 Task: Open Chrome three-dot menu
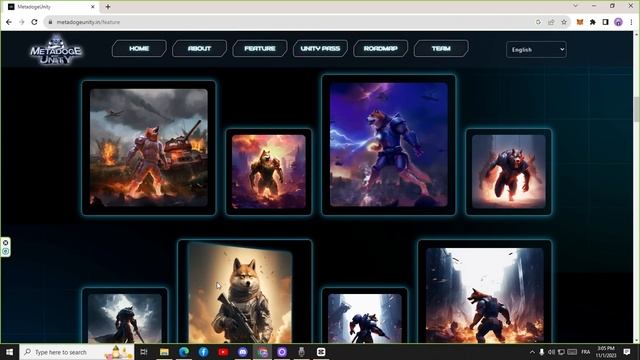631,22
